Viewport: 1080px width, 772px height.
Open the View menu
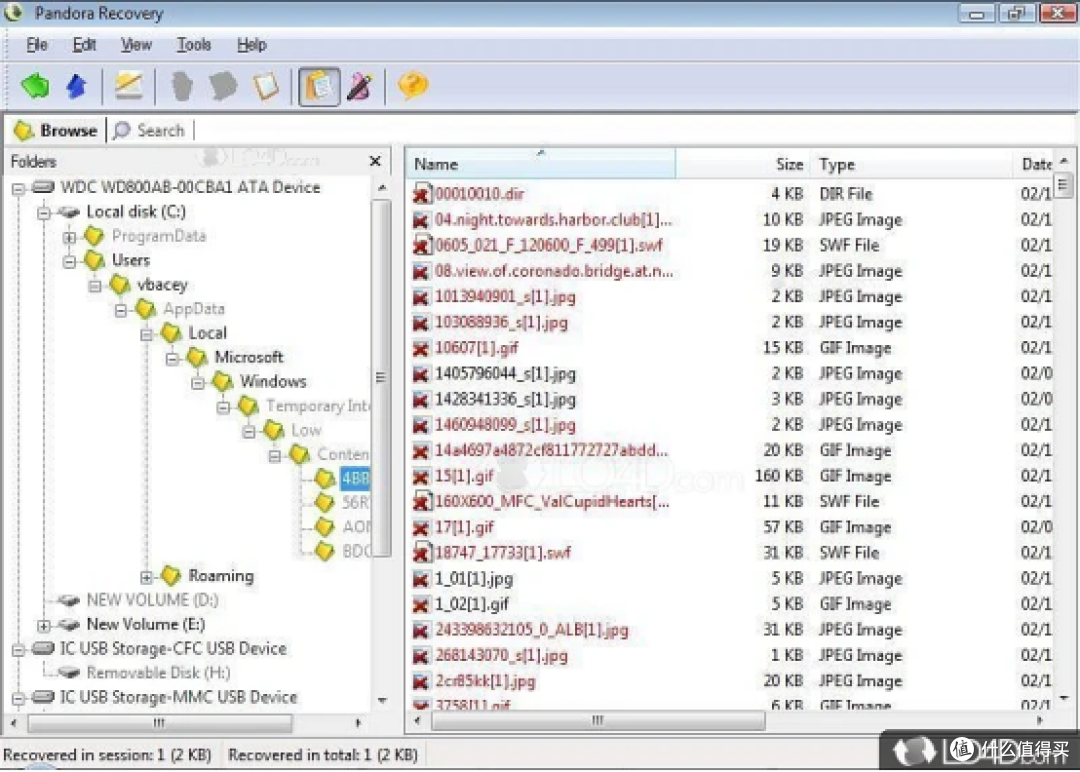coord(136,45)
